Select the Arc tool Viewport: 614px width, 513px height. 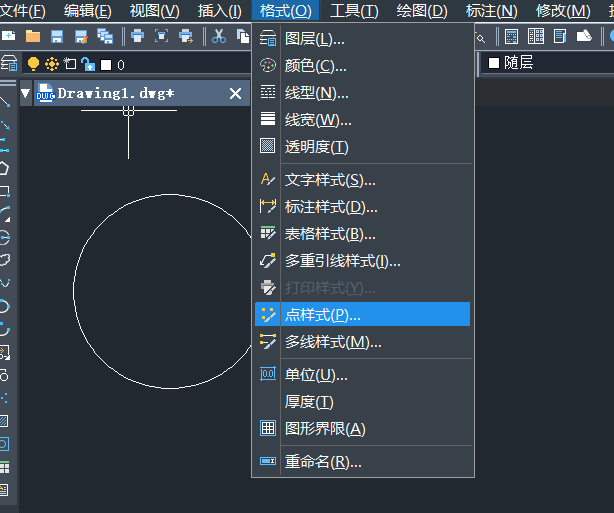coord(5,214)
